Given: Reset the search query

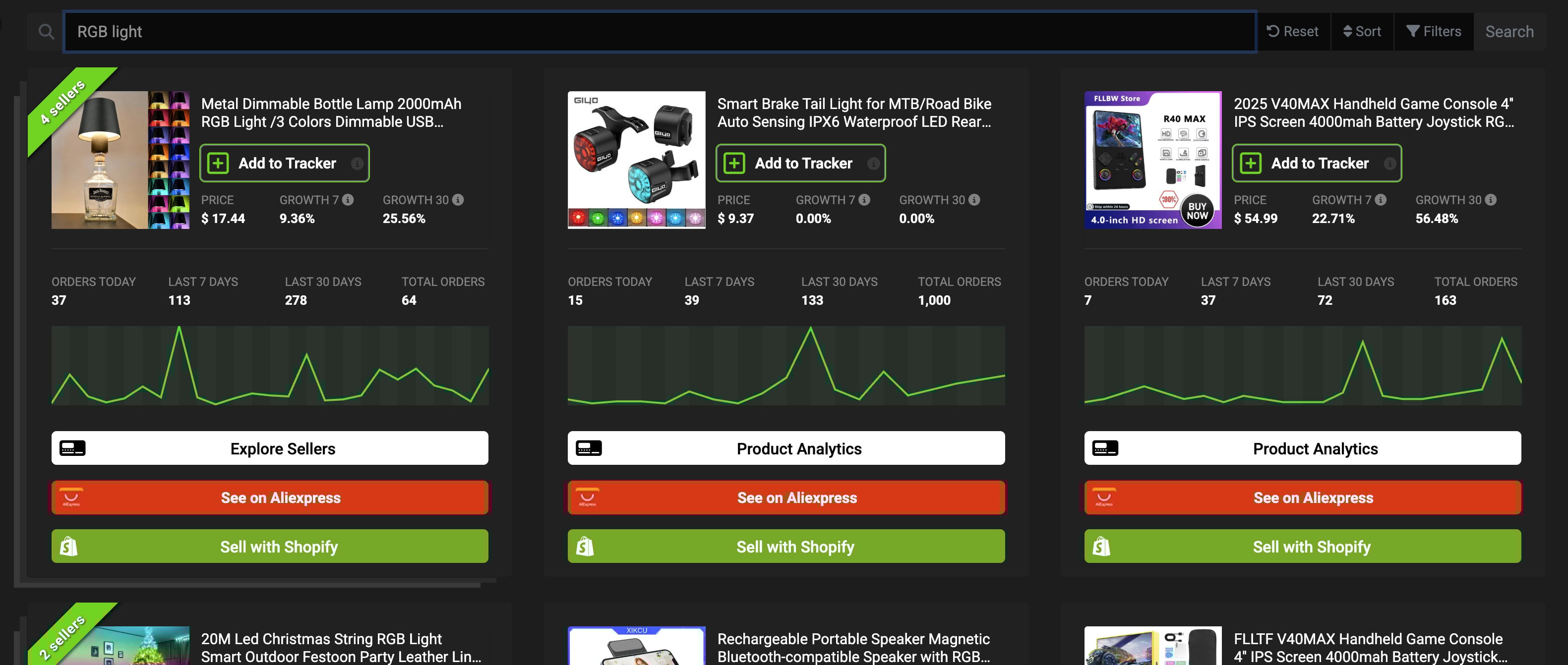Looking at the screenshot, I should pyautogui.click(x=1292, y=32).
